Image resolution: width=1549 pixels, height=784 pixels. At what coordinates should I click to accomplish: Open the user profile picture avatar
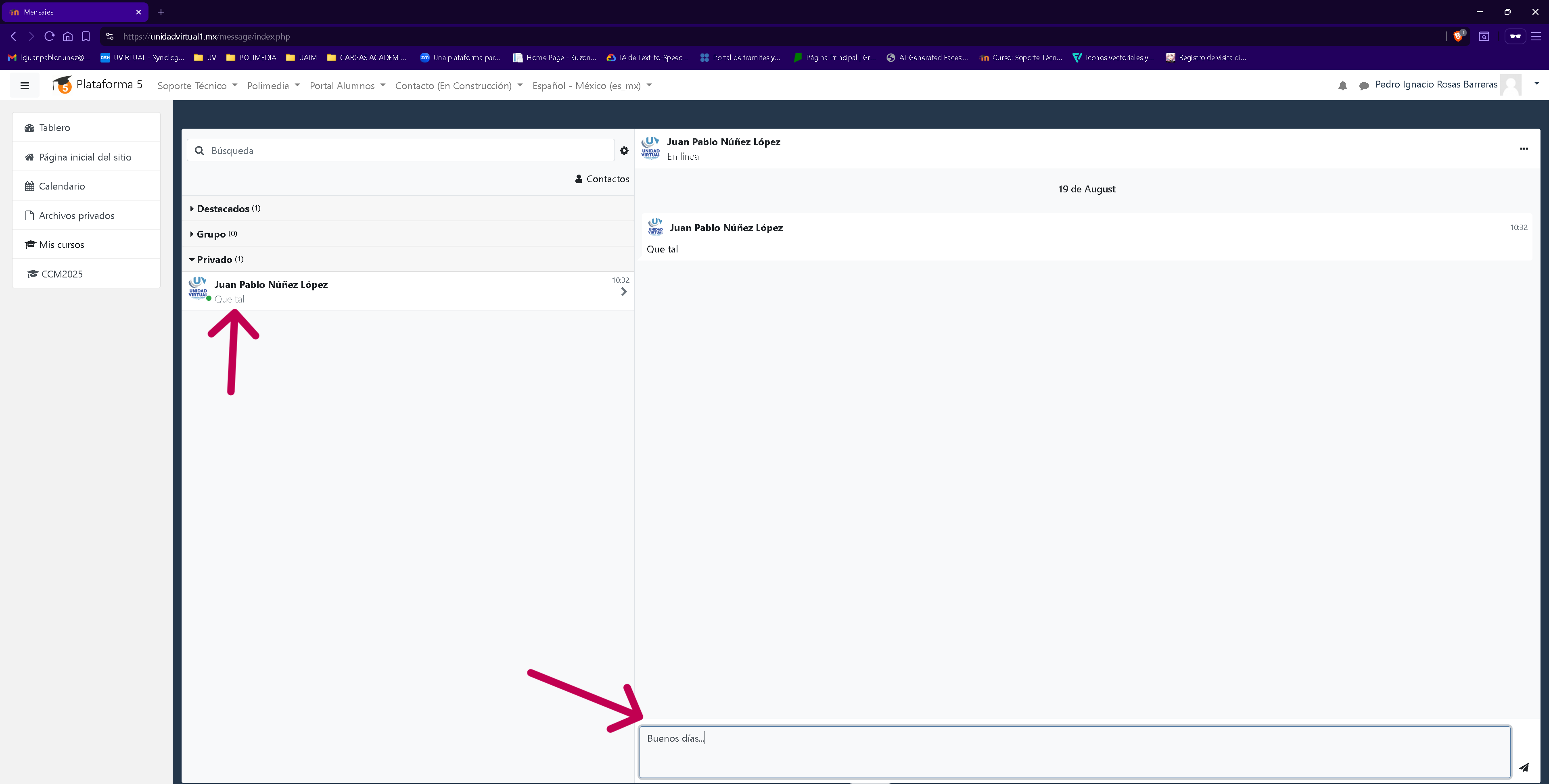coord(1511,85)
